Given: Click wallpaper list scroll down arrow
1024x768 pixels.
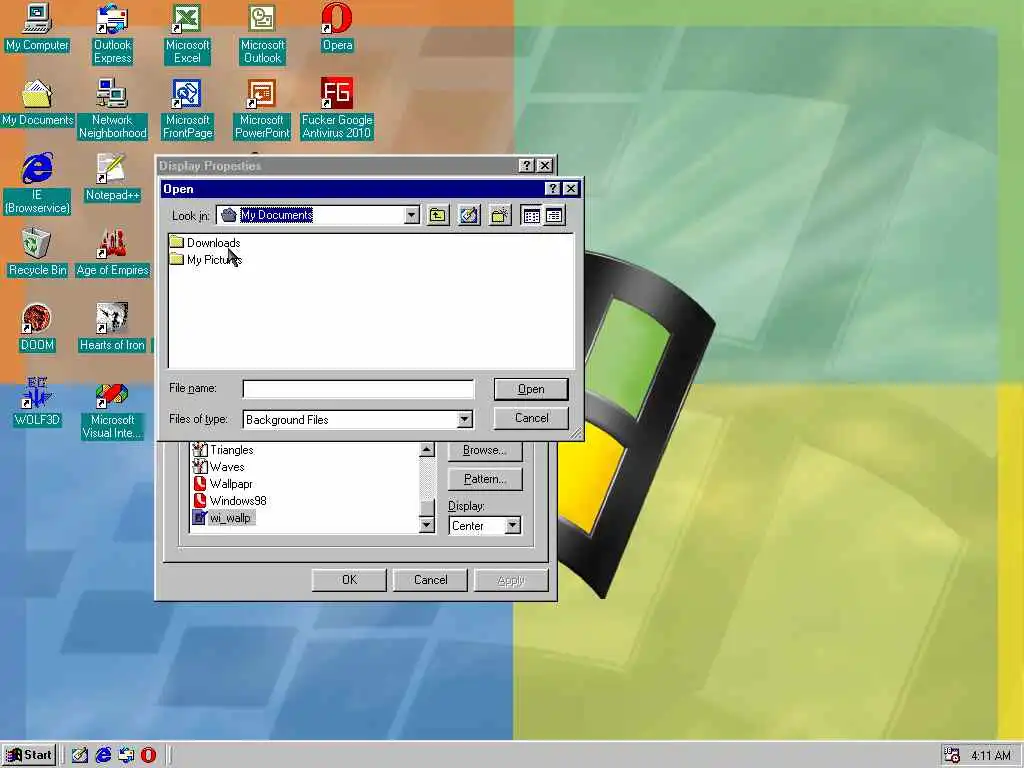Looking at the screenshot, I should tap(426, 524).
